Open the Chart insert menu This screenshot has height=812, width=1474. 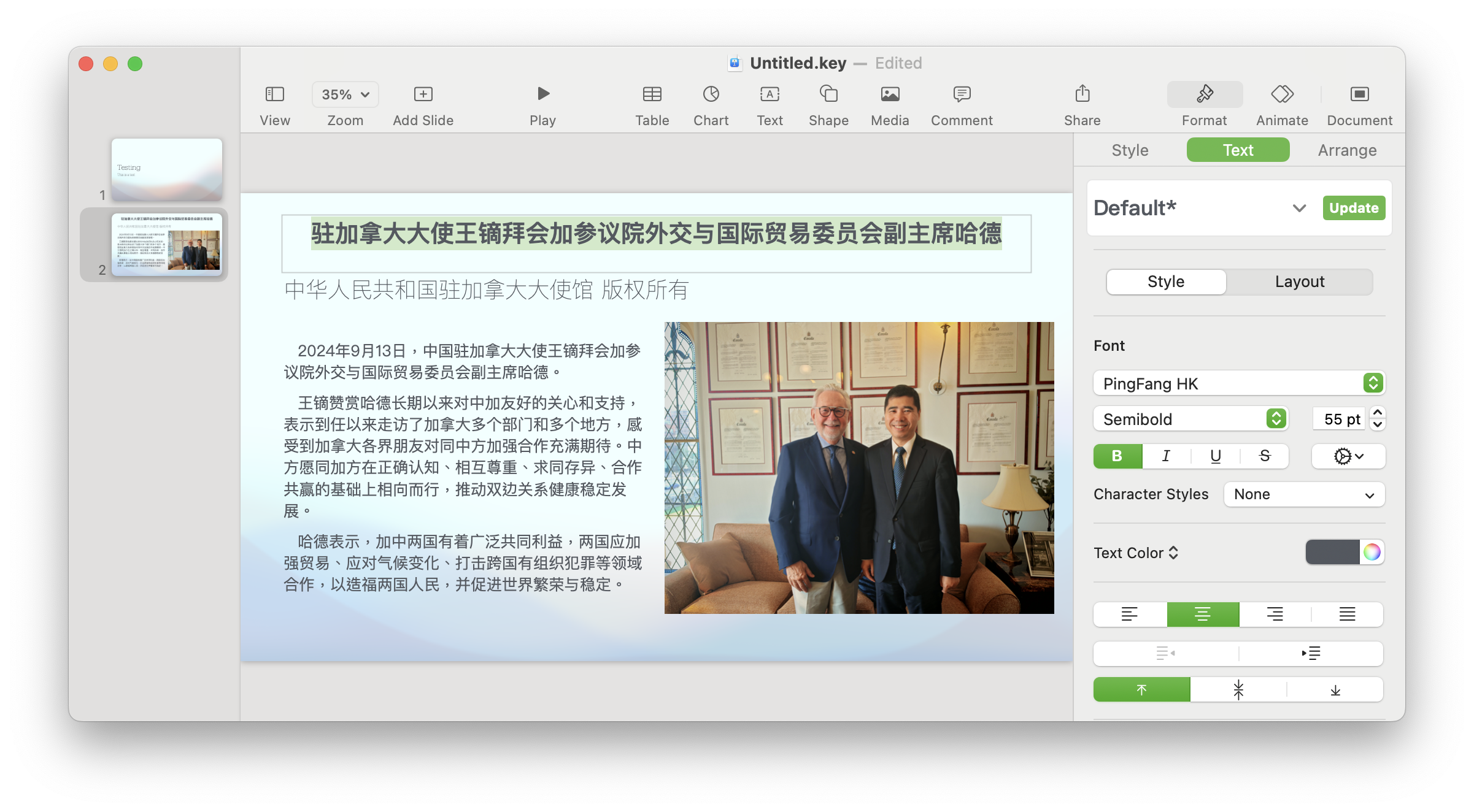(711, 94)
